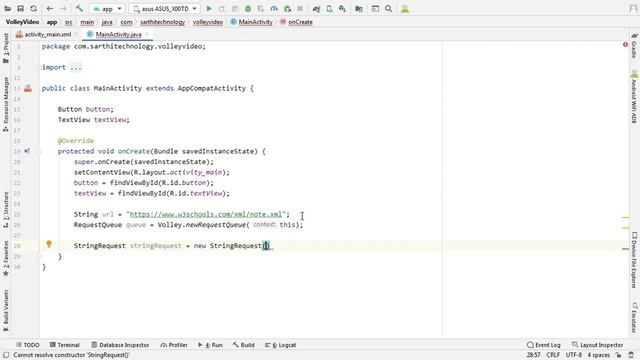Click the class gutter icon on line 13
This screenshot has height=360, width=640.
coord(28,88)
